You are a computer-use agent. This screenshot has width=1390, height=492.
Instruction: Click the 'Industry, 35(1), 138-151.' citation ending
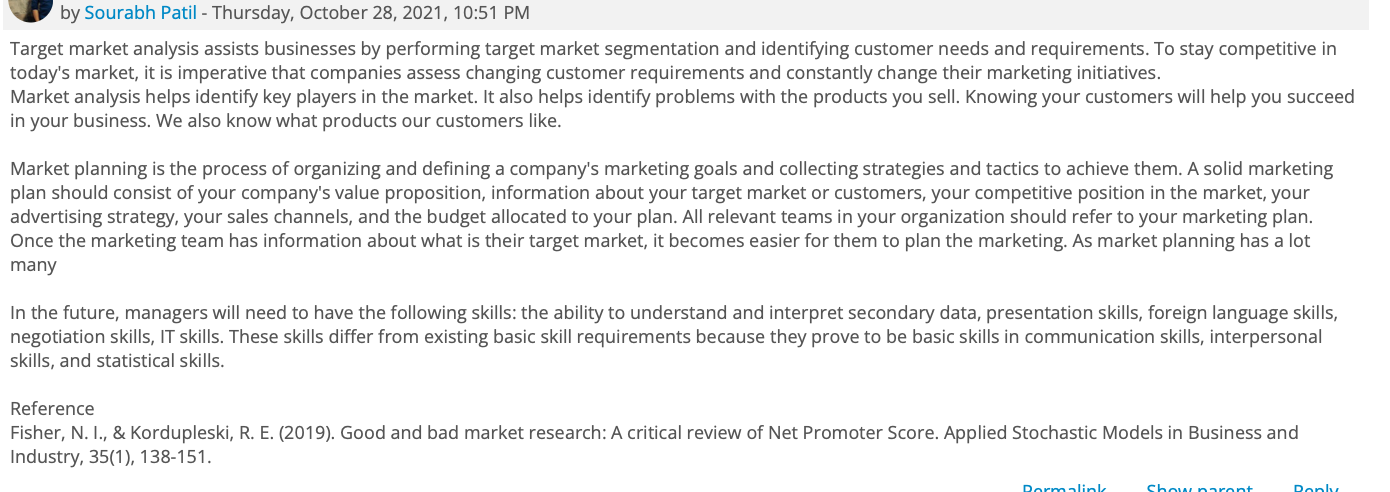(x=111, y=457)
